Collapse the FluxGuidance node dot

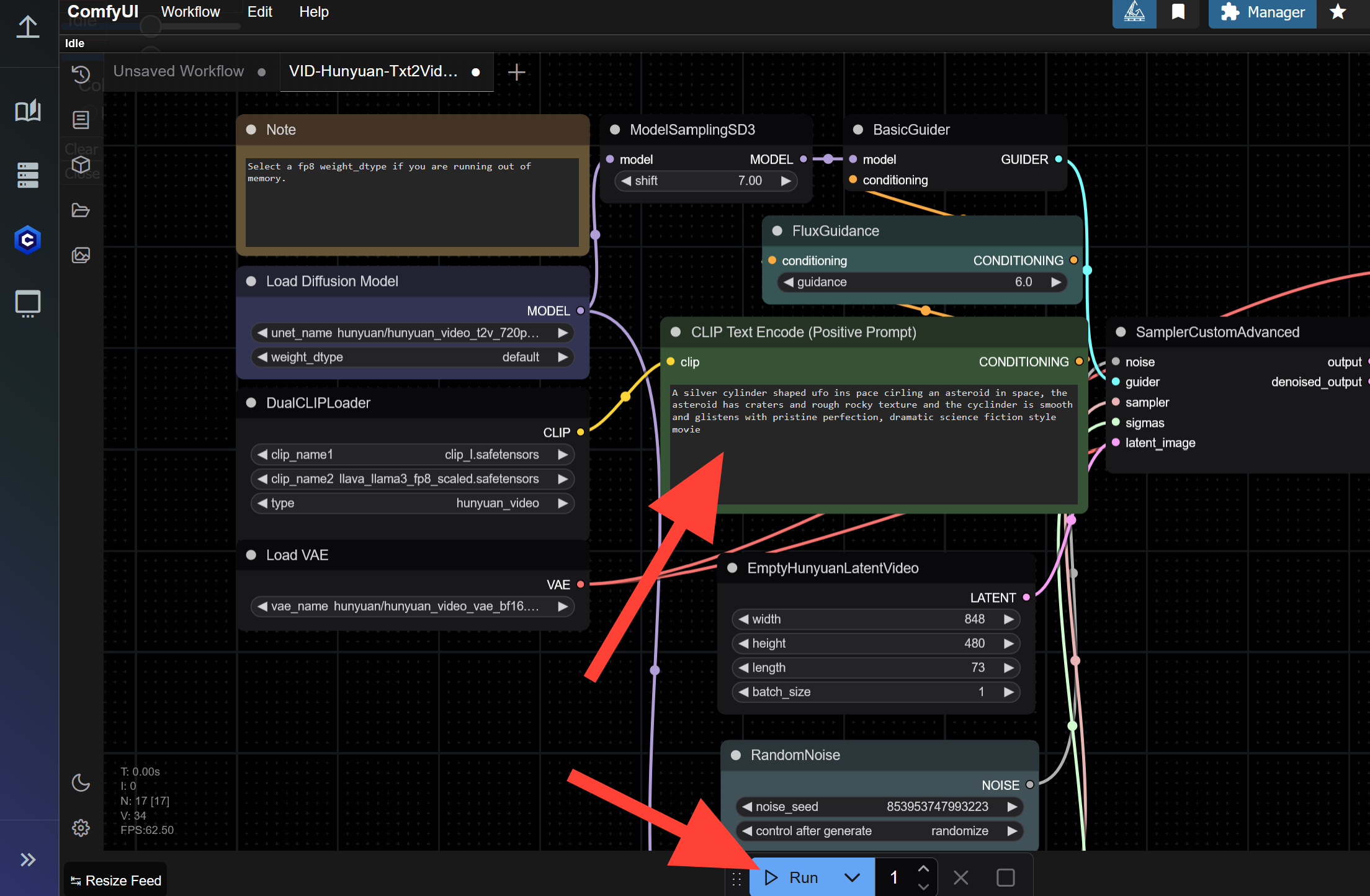(777, 231)
